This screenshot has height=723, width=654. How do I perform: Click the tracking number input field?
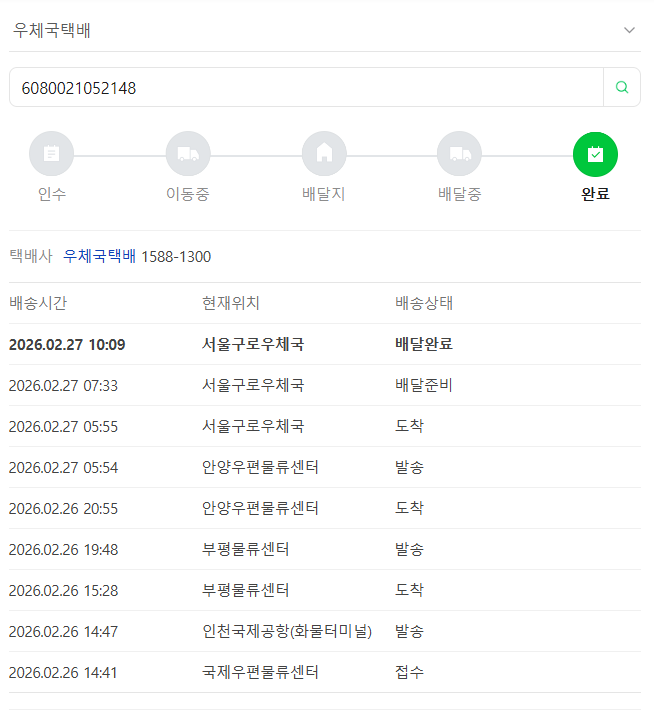[306, 88]
